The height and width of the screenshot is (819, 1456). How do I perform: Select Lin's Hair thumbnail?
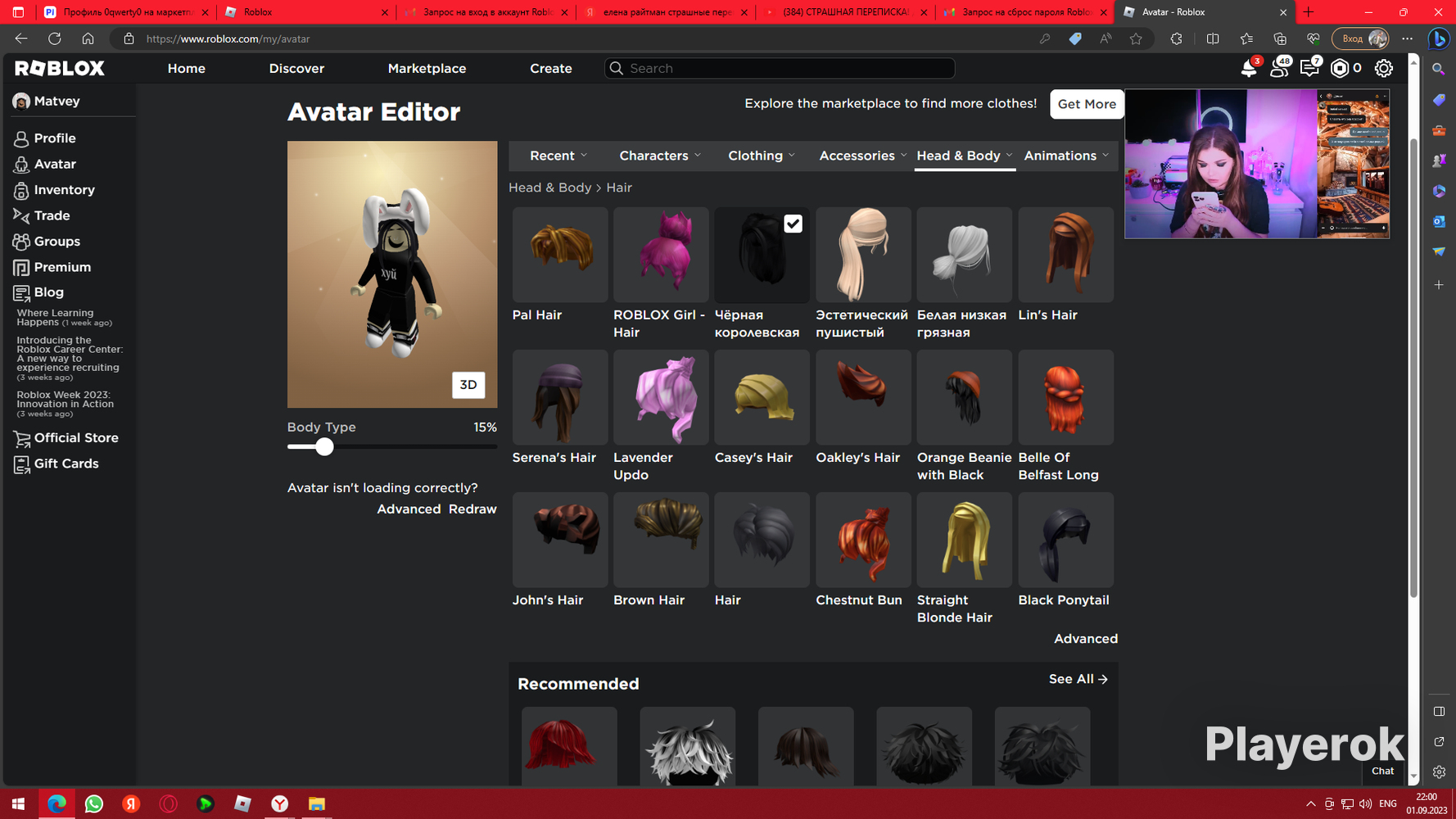coord(1066,255)
